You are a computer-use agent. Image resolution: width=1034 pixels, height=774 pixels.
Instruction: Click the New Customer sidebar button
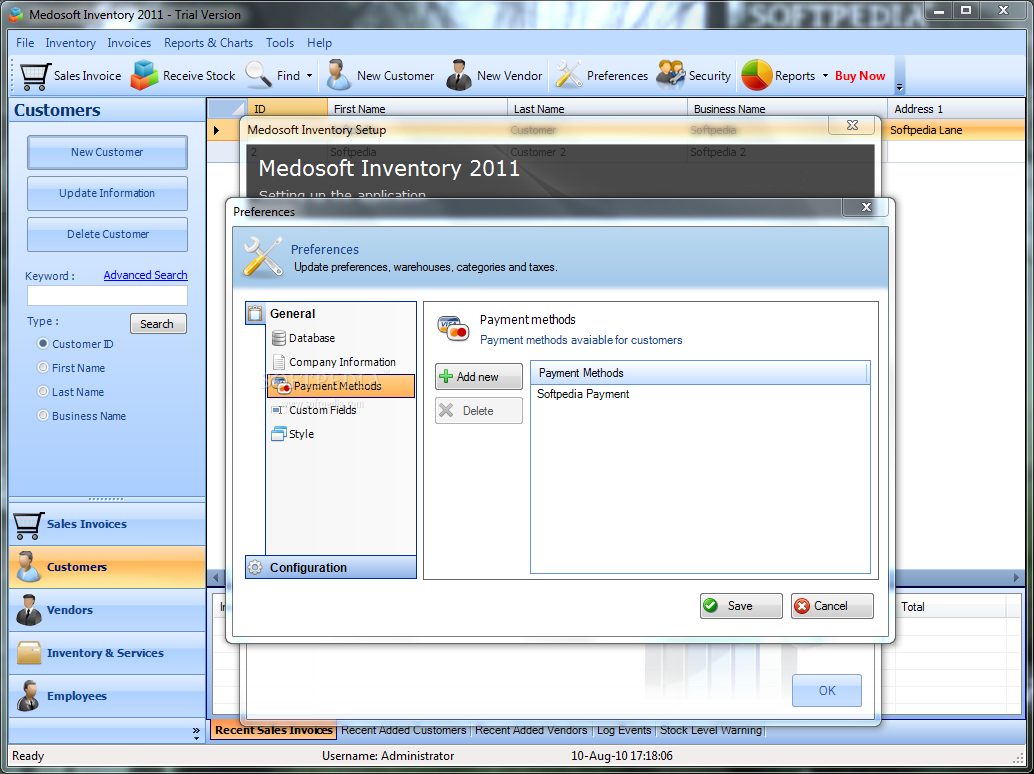click(x=107, y=152)
